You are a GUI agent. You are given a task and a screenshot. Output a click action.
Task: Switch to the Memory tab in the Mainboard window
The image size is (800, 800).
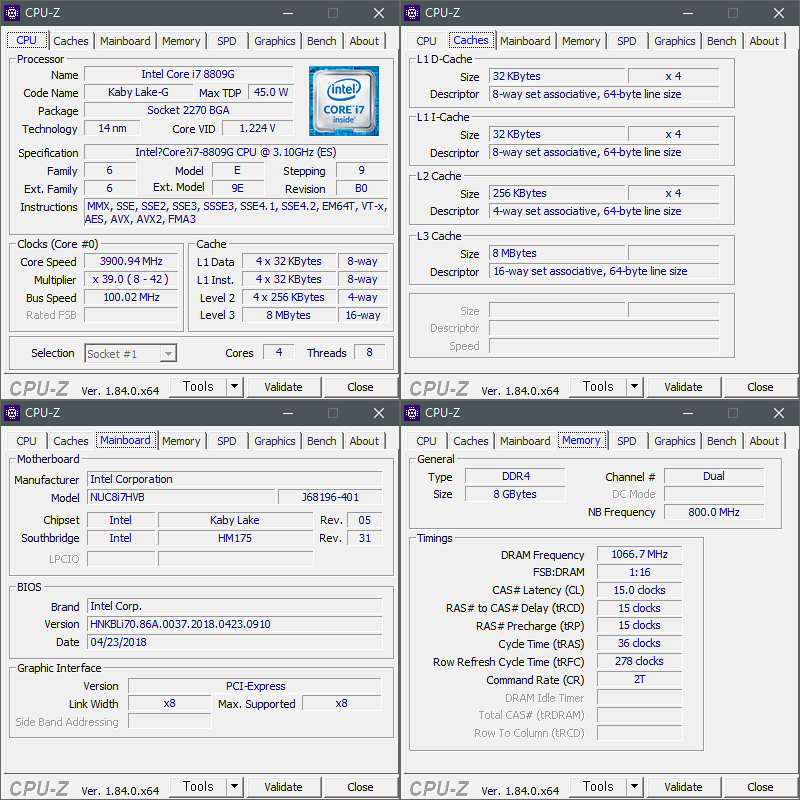click(181, 441)
